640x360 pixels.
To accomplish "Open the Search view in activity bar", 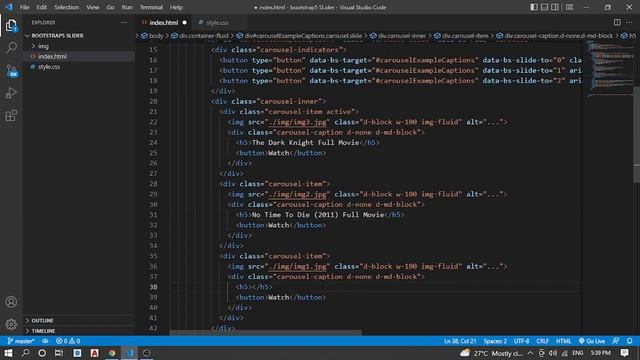I will (11, 47).
